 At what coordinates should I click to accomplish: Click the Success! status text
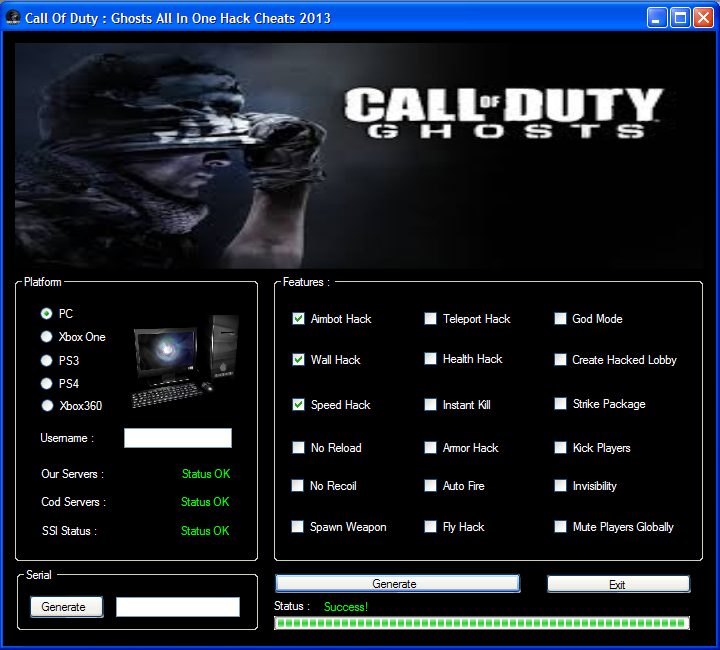pyautogui.click(x=346, y=607)
